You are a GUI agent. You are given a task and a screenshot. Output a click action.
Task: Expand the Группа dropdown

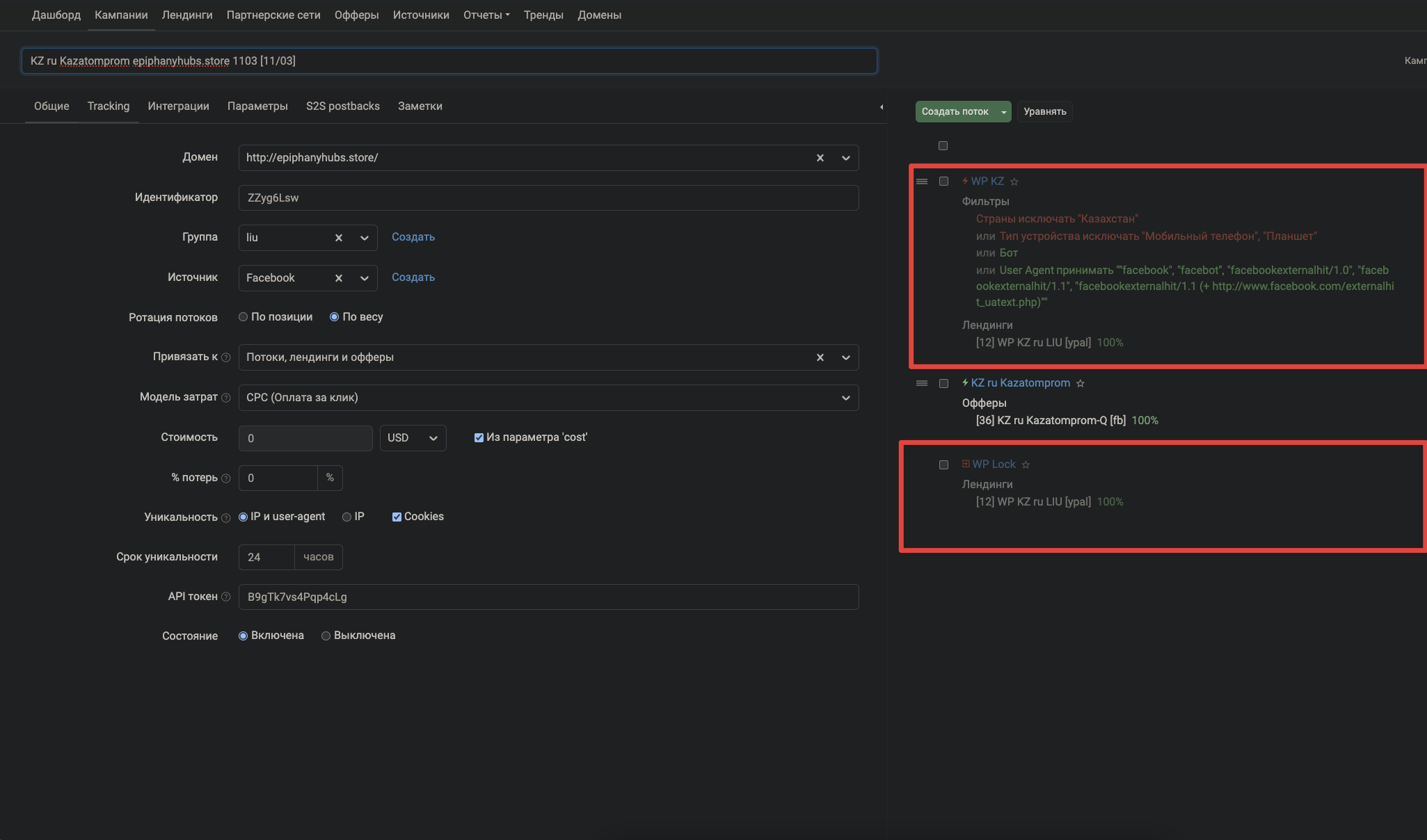click(364, 238)
